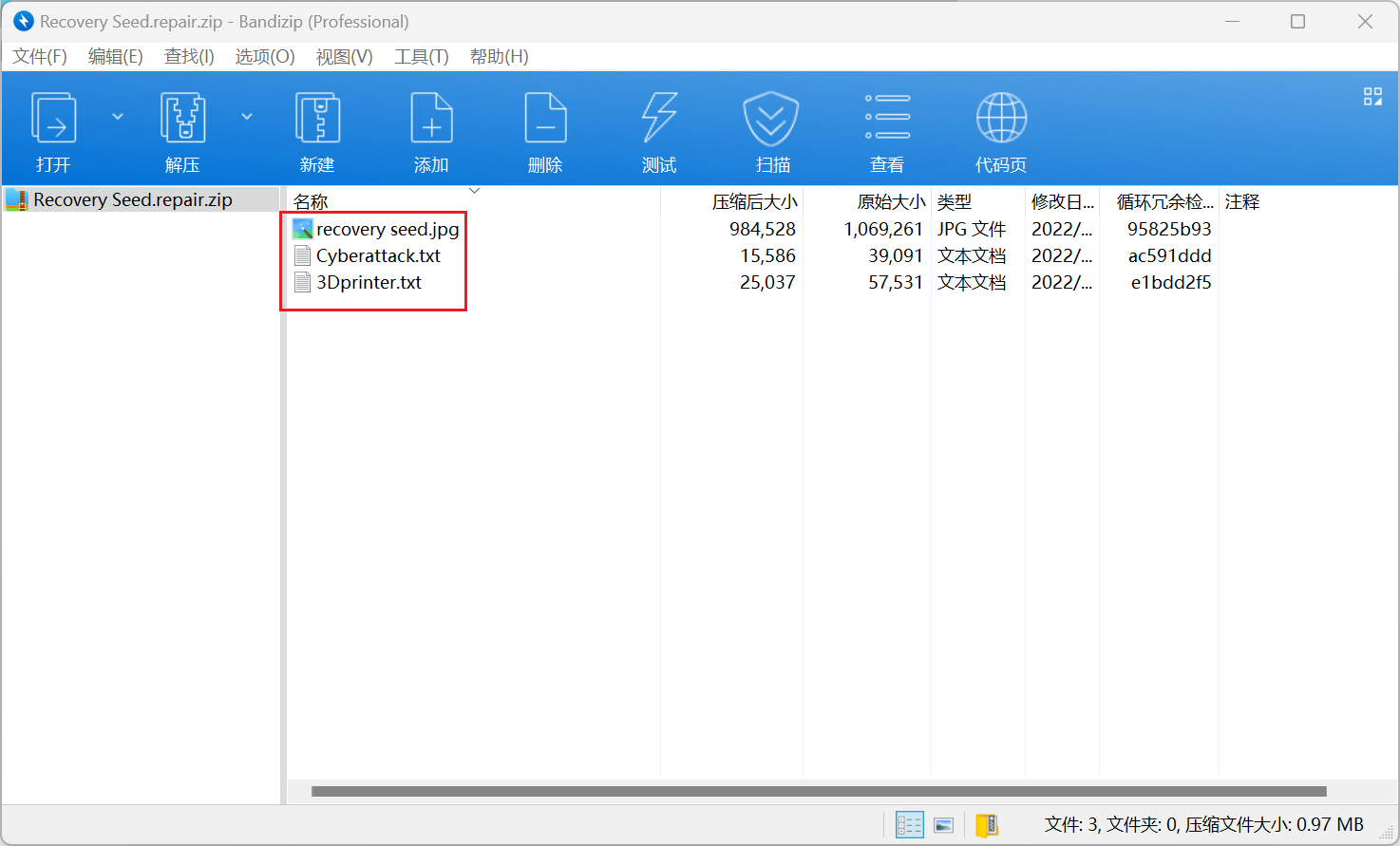This screenshot has height=846, width=1400.
Task: Click the original size 57,531
Action: [x=896, y=282]
